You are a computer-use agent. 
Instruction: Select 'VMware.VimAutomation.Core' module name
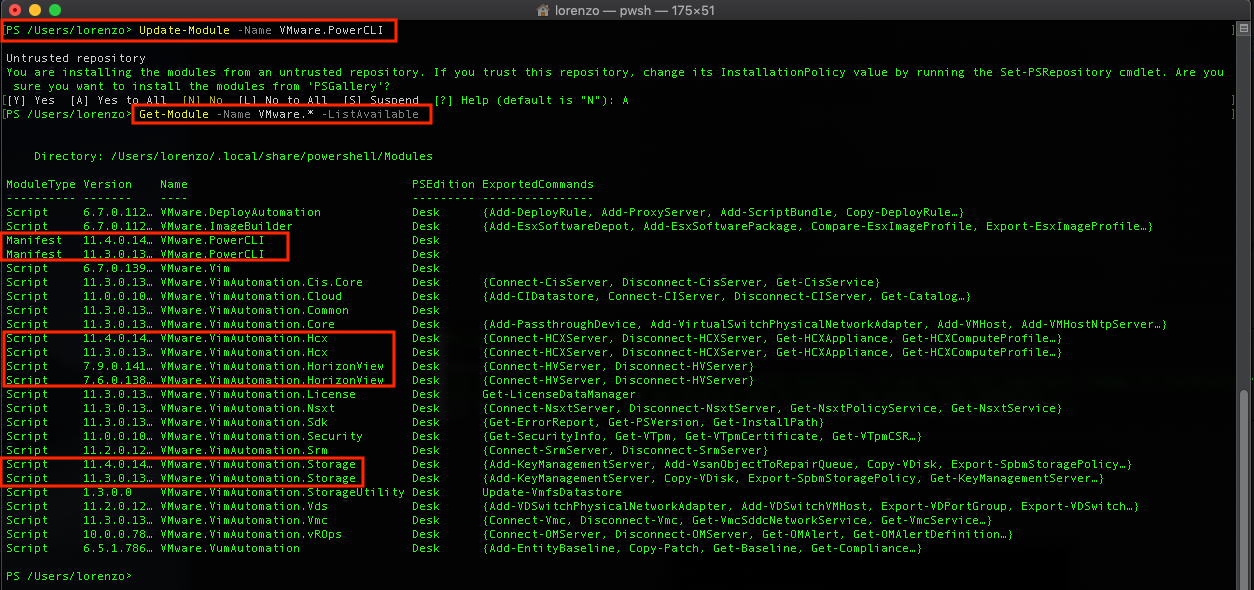[247, 324]
